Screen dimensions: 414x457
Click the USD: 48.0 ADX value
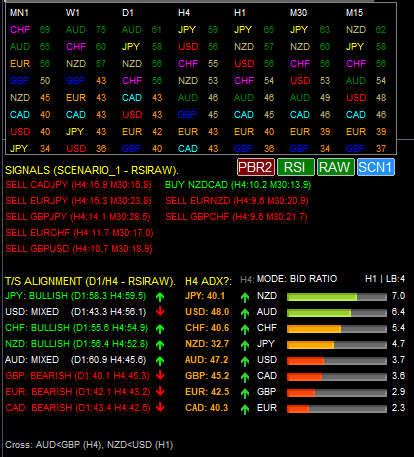[207, 312]
